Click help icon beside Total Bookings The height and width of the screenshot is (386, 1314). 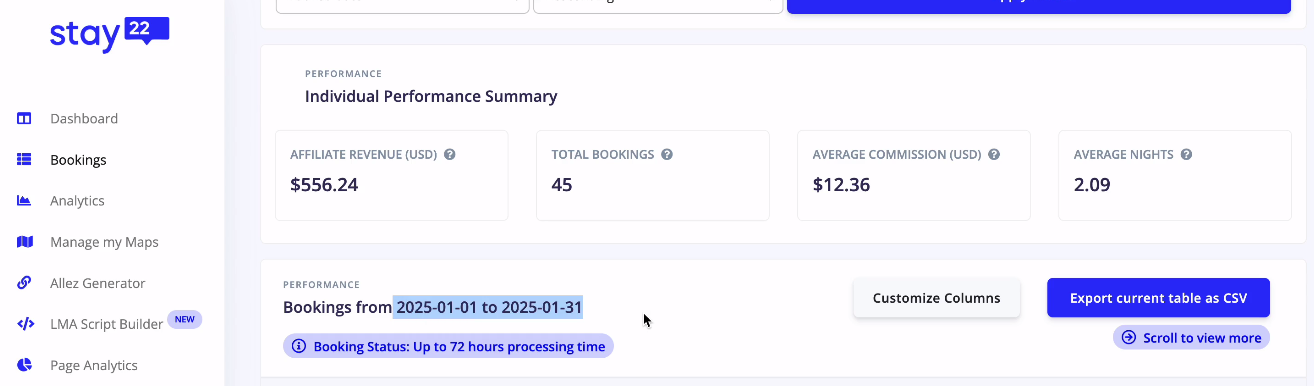click(667, 155)
